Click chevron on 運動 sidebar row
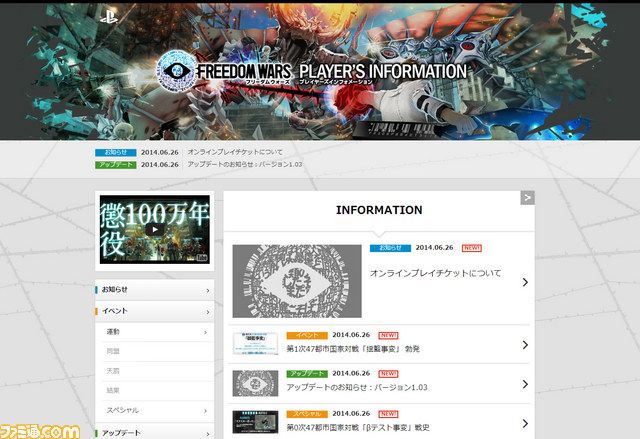 (x=205, y=333)
